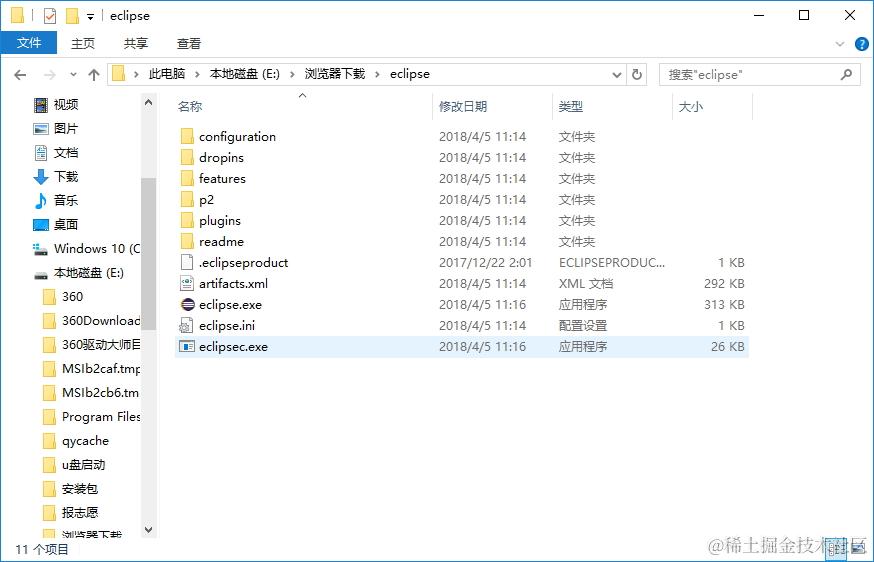Select the eclipse.exe application icon

tap(188, 304)
